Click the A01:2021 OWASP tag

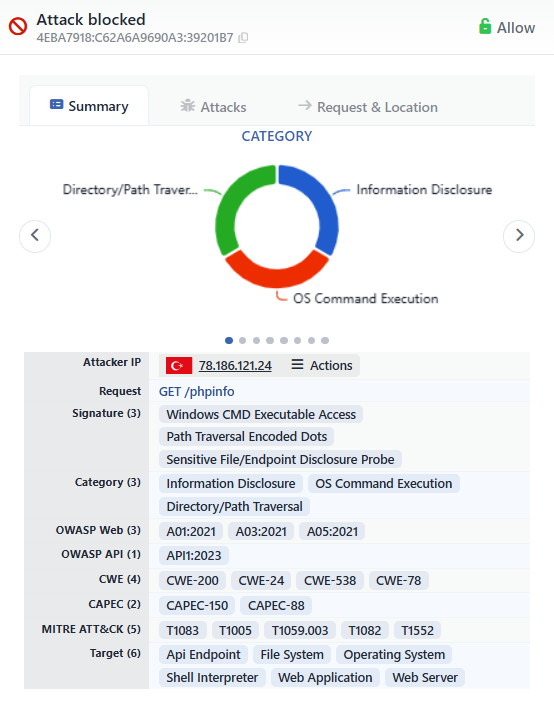(x=191, y=532)
